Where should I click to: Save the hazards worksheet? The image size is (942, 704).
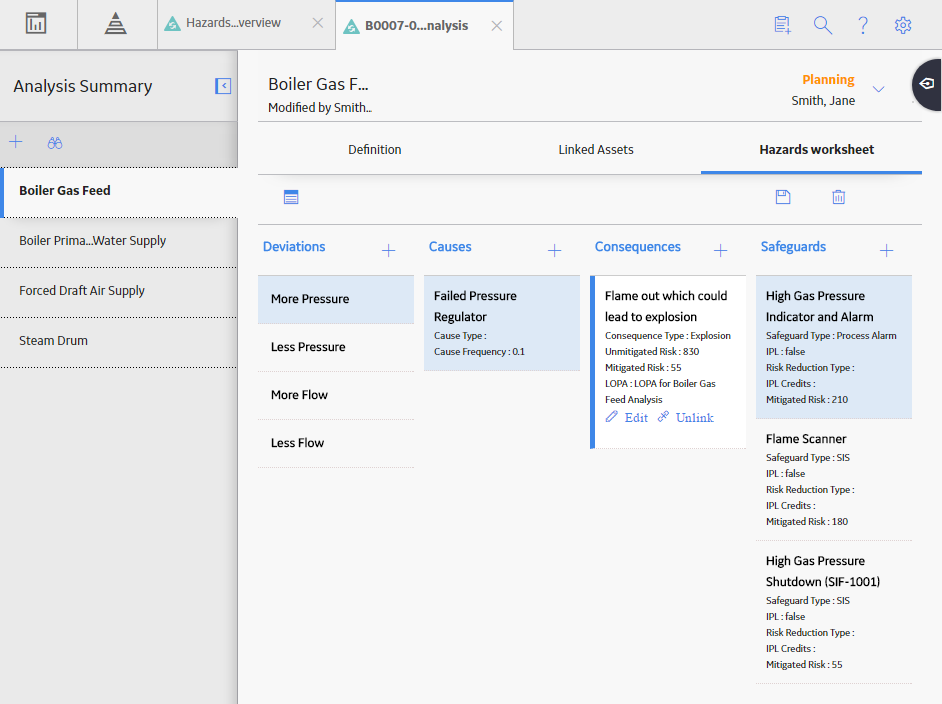[783, 197]
